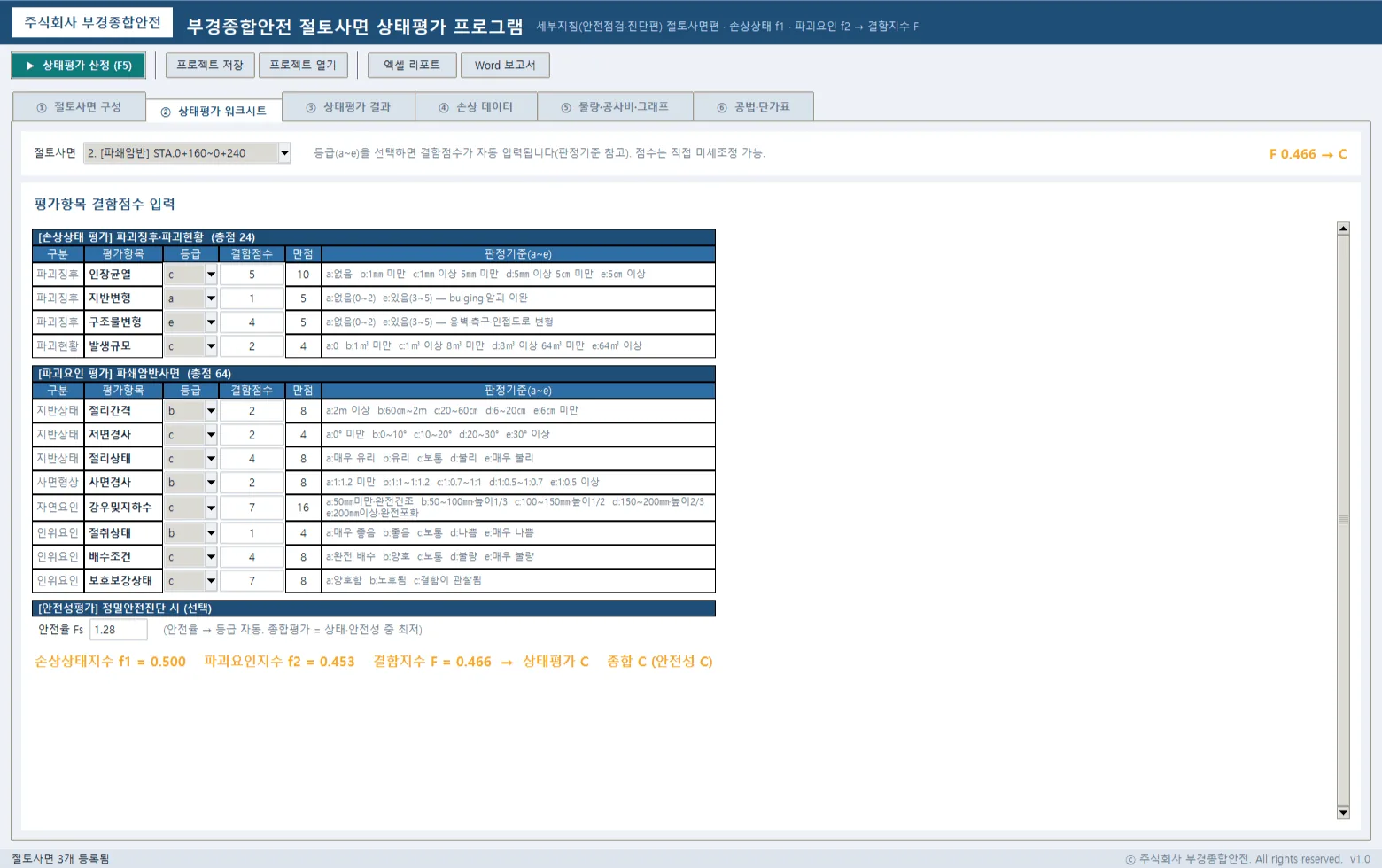Image resolution: width=1382 pixels, height=868 pixels.
Task: Click the 결함점수 field for 지반변형
Action: click(x=252, y=298)
